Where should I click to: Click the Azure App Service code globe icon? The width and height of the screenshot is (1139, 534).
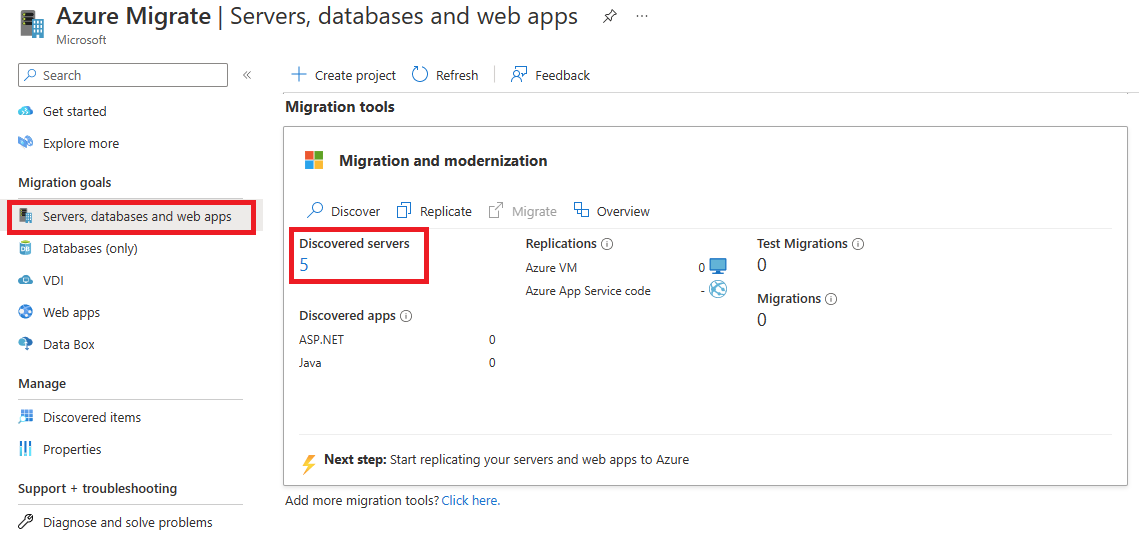[718, 289]
